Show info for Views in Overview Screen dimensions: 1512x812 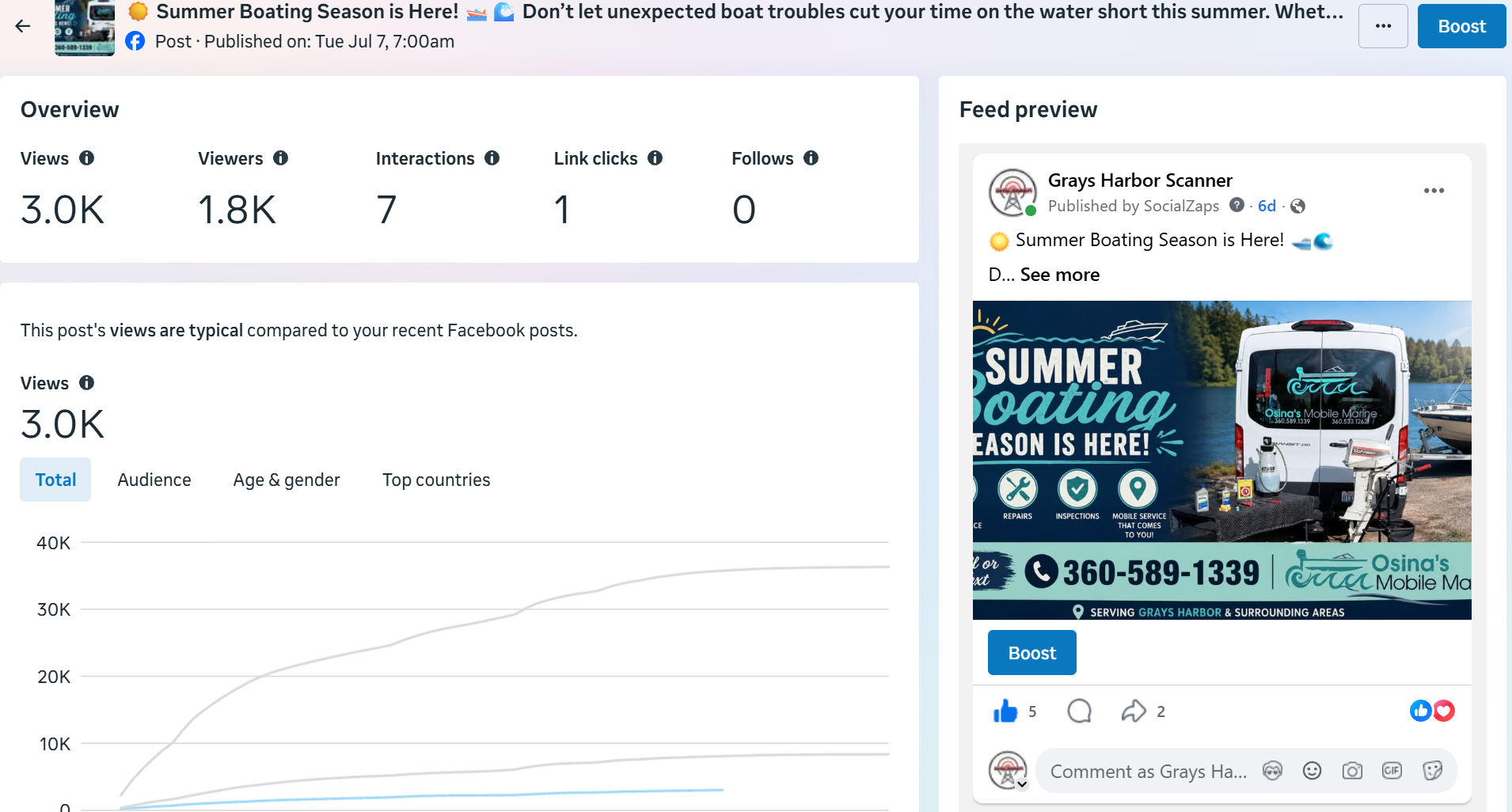tap(87, 158)
